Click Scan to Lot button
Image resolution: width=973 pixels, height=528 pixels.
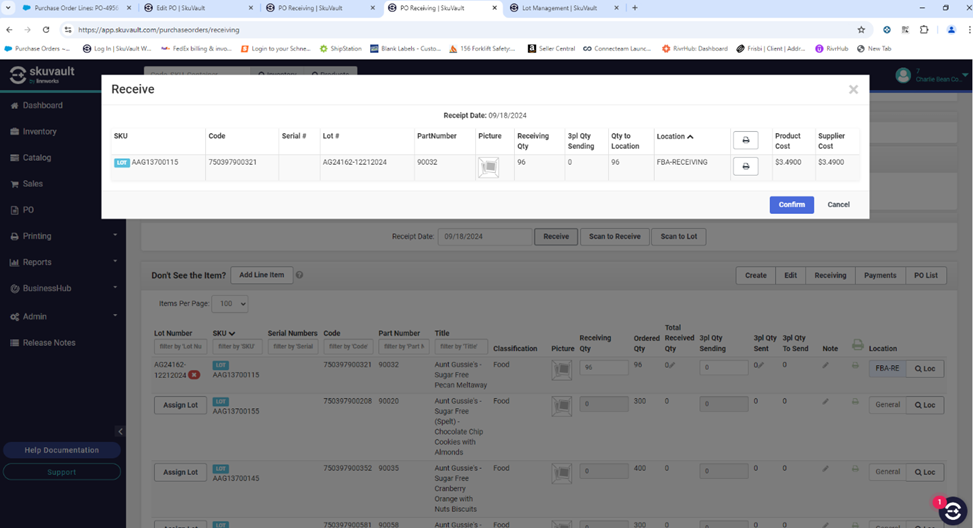[x=678, y=236]
